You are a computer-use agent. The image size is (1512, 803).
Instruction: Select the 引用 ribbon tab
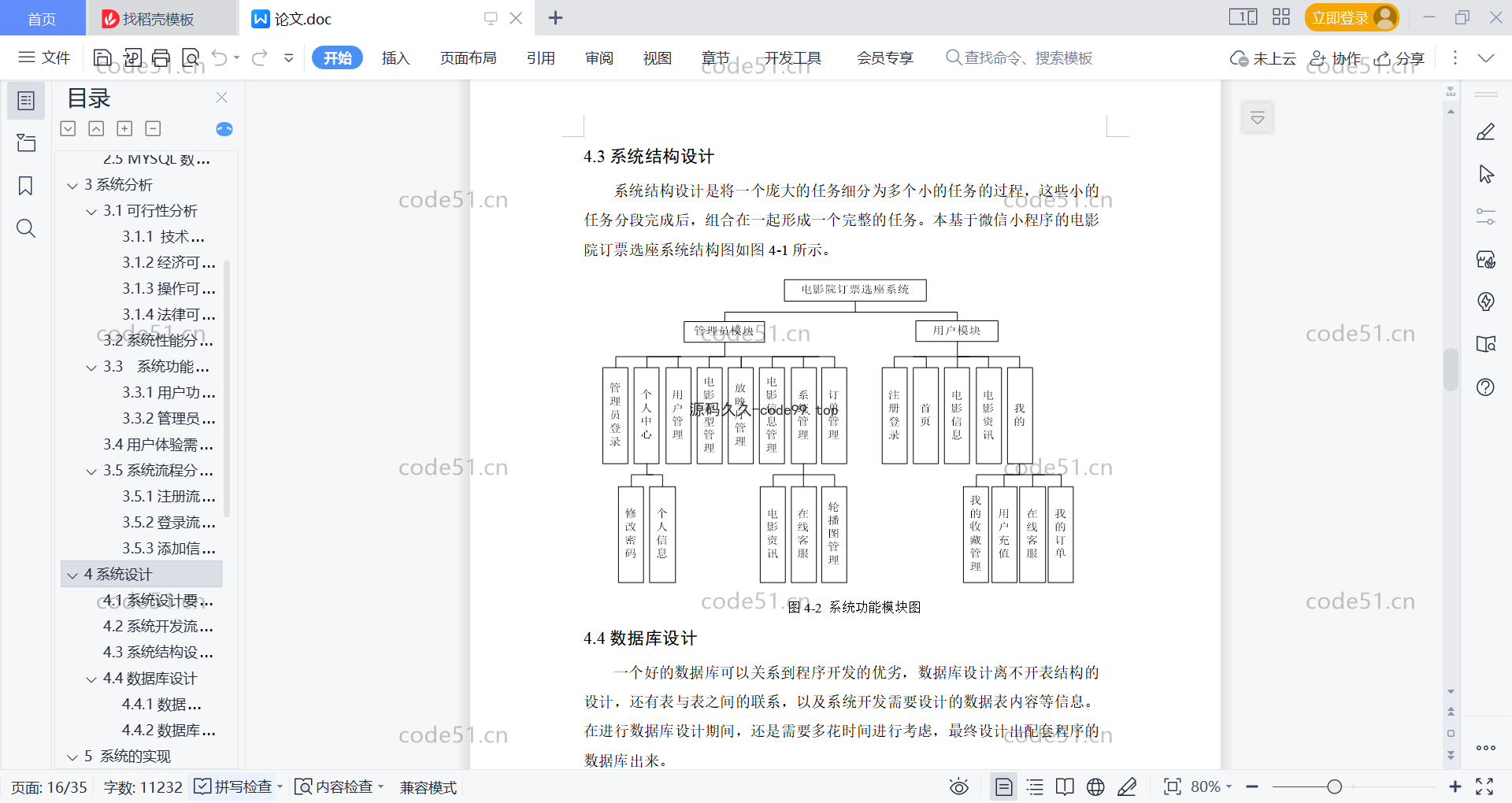coord(541,57)
